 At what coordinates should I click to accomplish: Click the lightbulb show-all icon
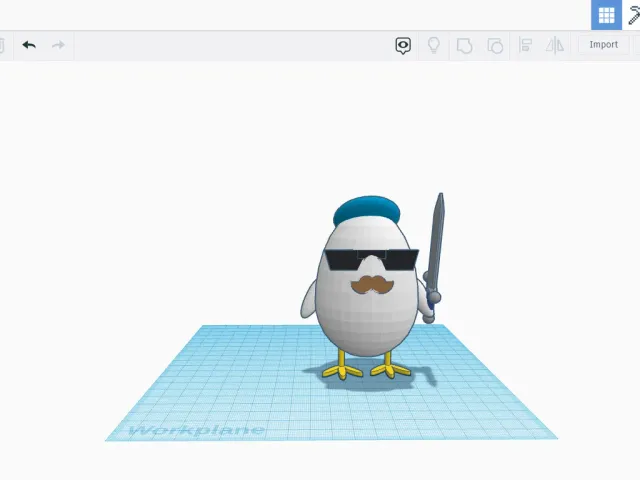click(433, 45)
